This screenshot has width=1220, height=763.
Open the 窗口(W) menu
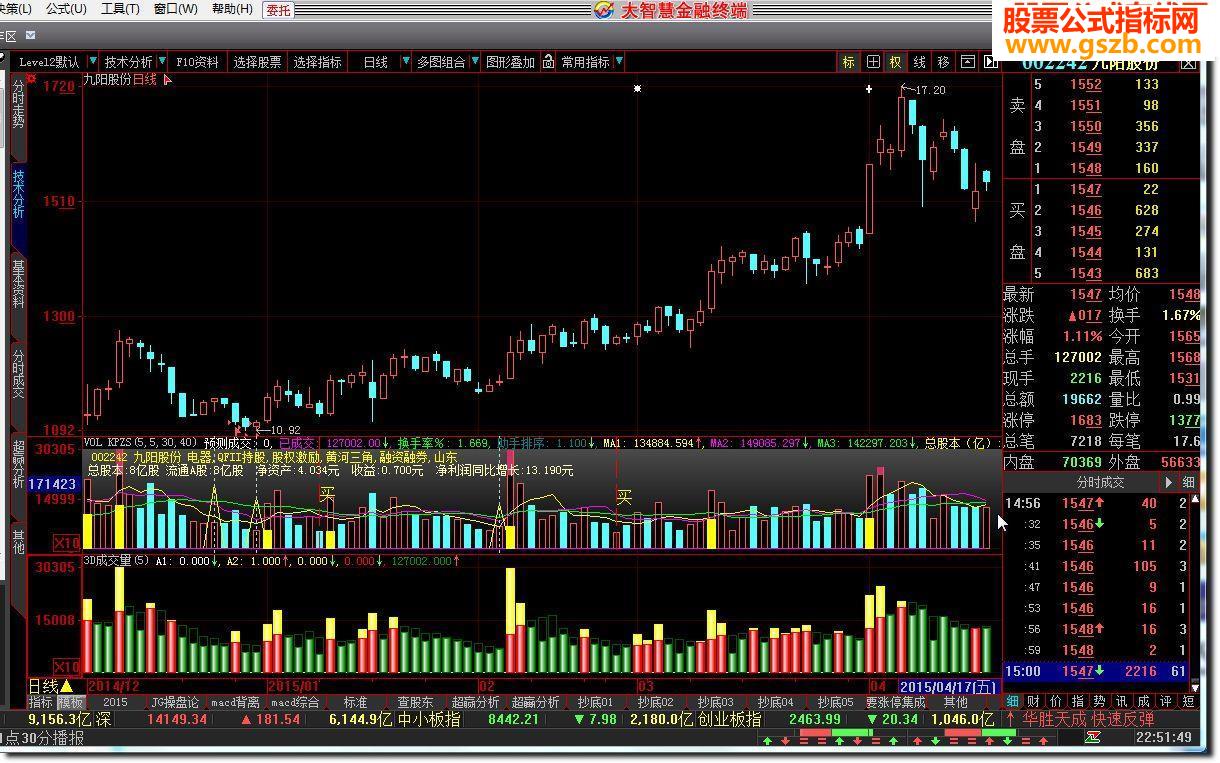[176, 9]
